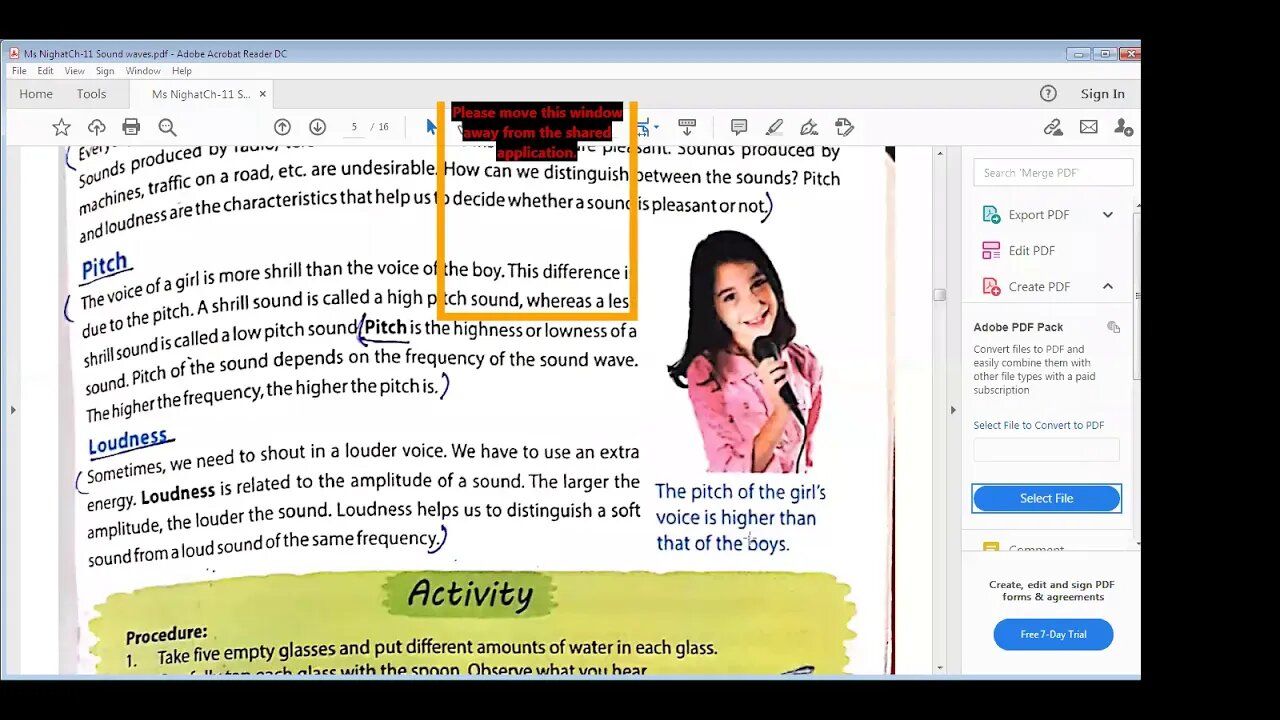
Task: Expand the Export PDF section chevron
Action: point(1108,214)
